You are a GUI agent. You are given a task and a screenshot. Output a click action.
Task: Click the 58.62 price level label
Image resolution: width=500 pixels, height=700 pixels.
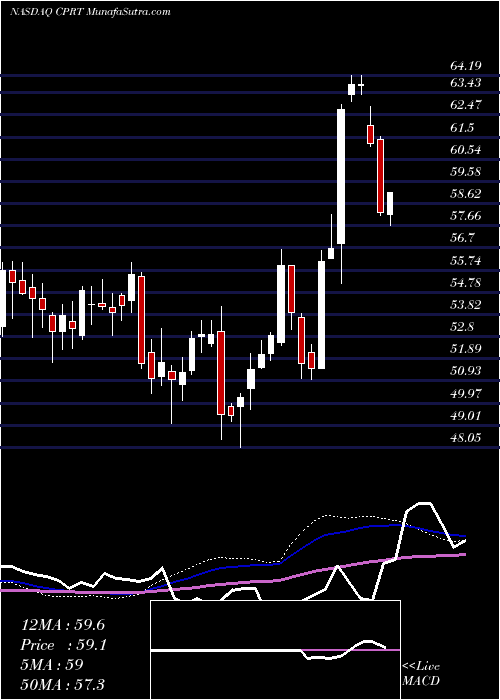(466, 194)
